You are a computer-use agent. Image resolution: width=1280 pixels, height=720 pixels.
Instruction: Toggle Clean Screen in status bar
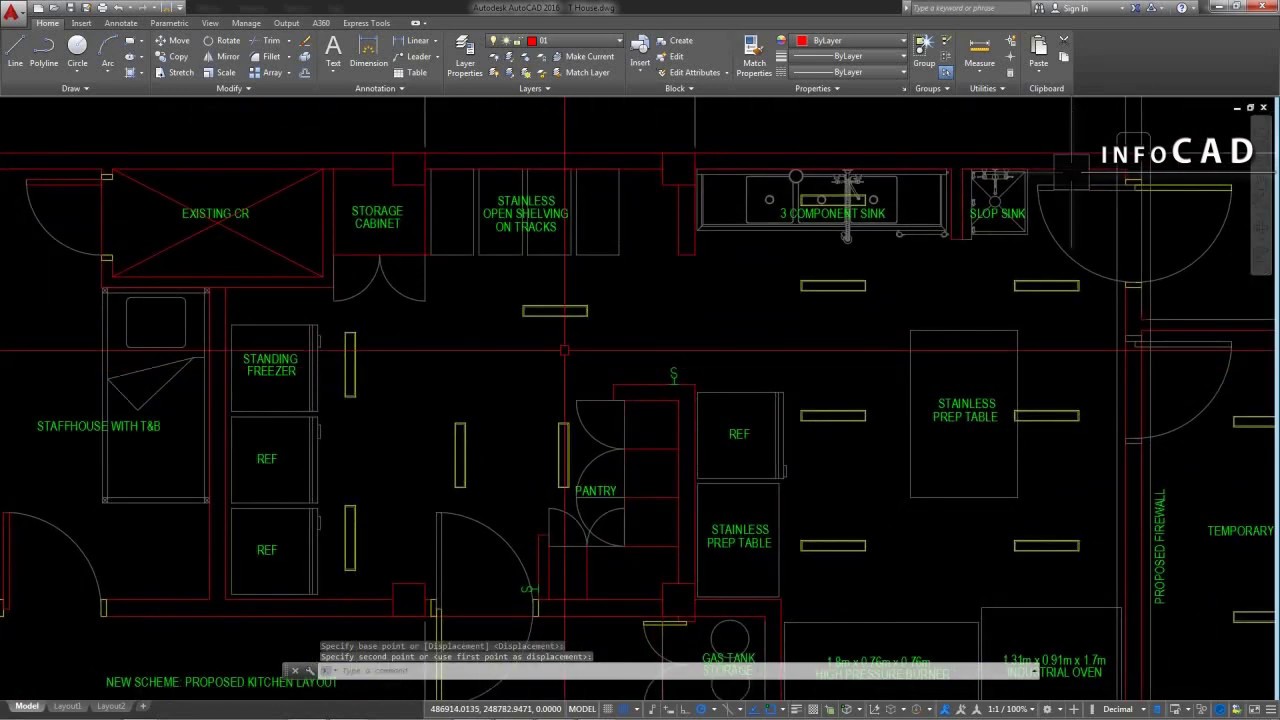(1254, 708)
